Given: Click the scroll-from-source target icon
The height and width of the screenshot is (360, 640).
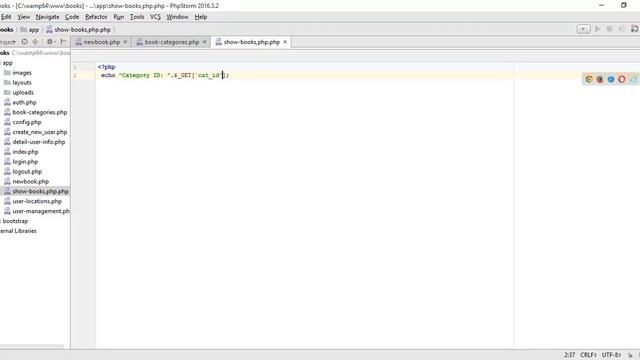Looking at the screenshot, I should point(24,42).
